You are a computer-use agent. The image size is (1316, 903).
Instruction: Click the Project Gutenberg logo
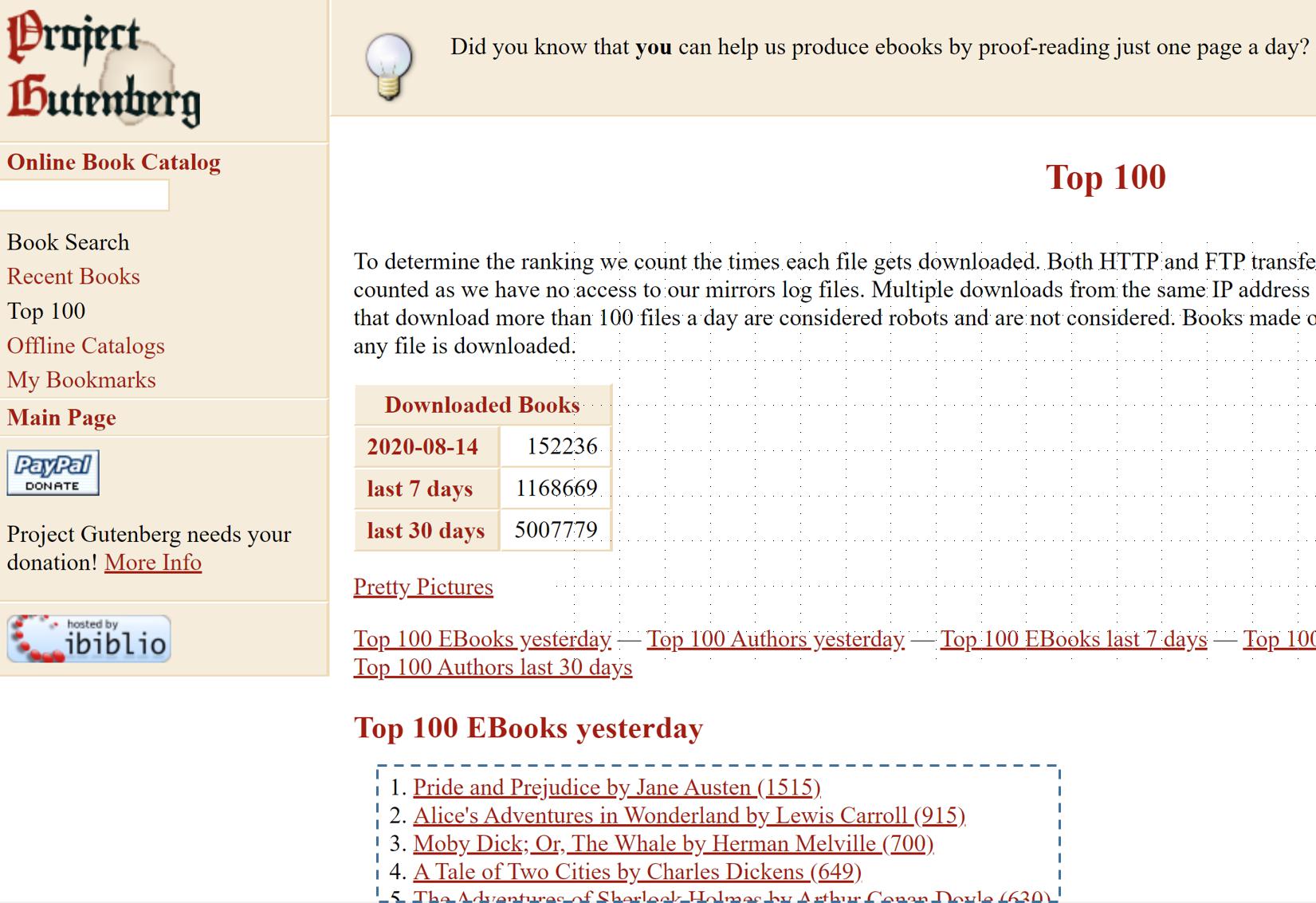tap(104, 68)
